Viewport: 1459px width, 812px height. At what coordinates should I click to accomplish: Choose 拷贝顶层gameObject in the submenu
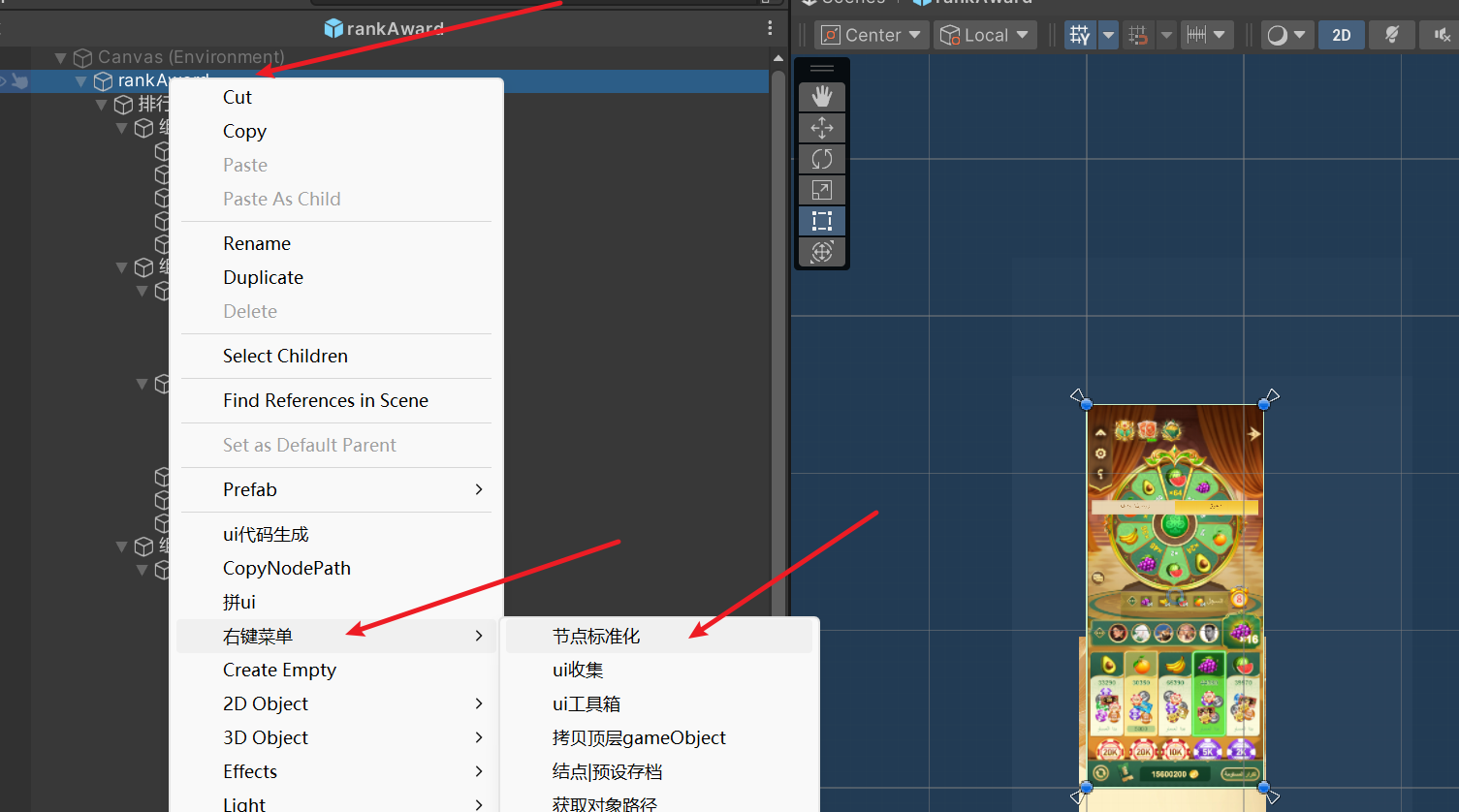[659, 737]
